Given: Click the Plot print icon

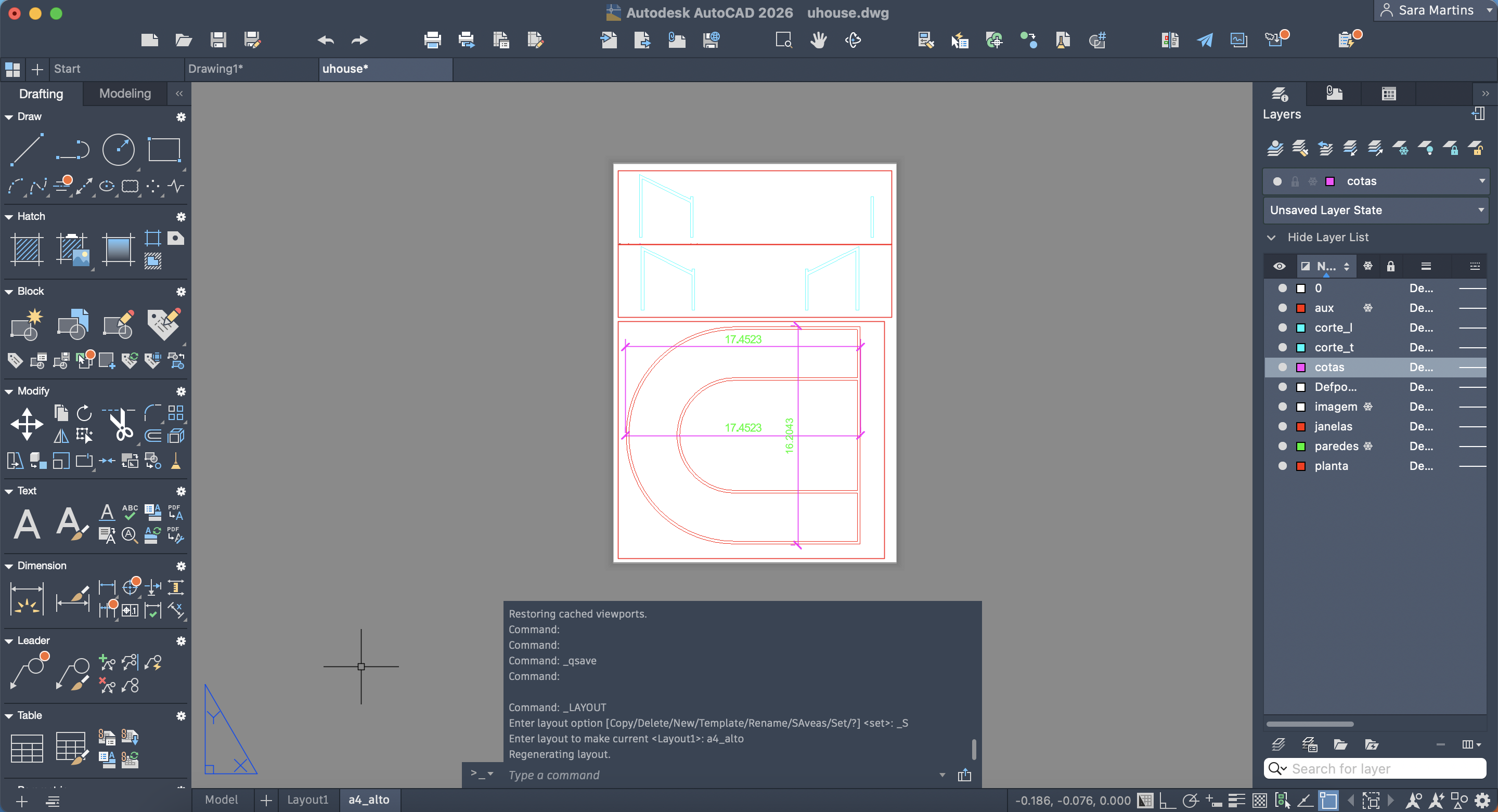Looking at the screenshot, I should [432, 40].
